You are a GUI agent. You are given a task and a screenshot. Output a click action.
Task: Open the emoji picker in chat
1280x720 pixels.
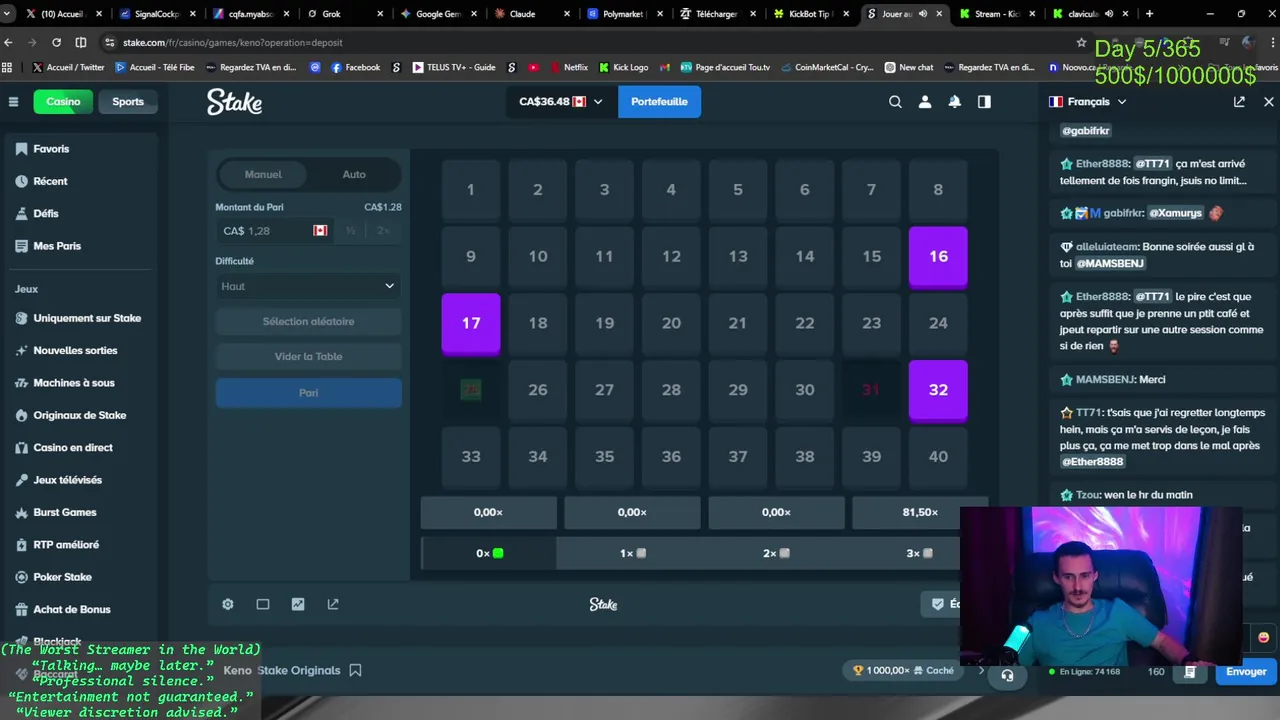point(1263,637)
